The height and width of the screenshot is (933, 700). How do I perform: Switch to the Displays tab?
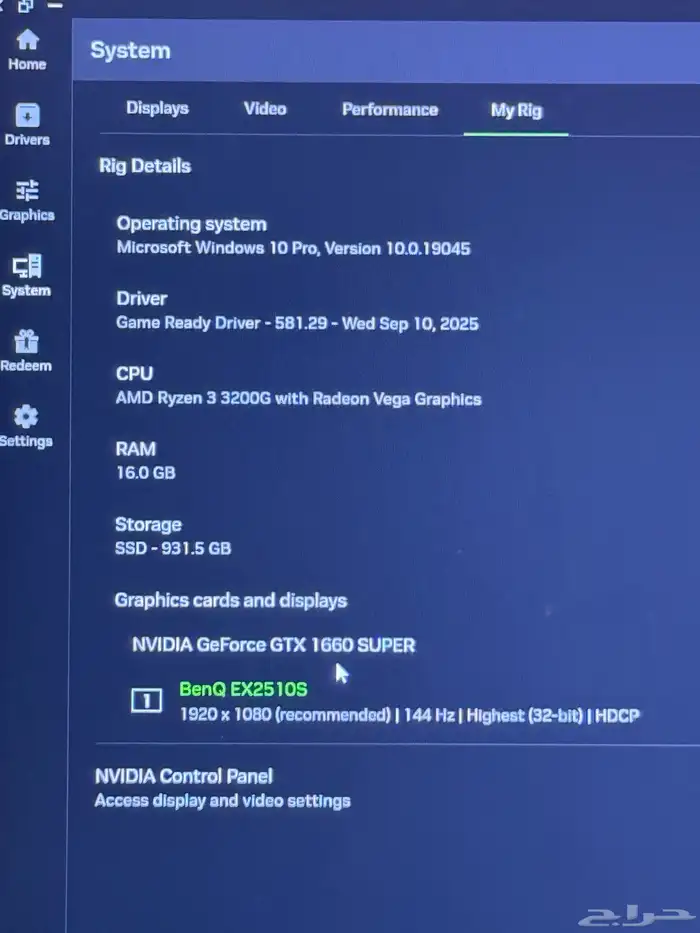(157, 109)
